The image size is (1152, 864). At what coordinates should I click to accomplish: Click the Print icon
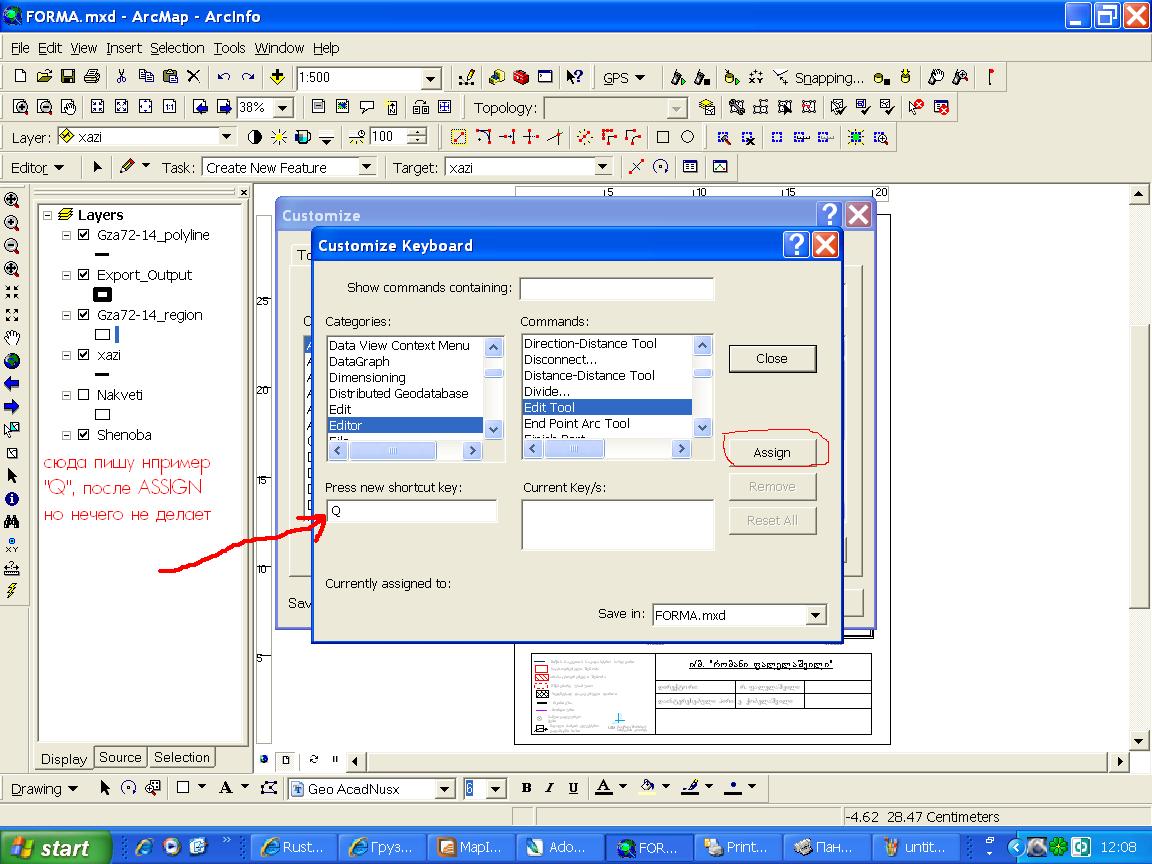pyautogui.click(x=92, y=76)
